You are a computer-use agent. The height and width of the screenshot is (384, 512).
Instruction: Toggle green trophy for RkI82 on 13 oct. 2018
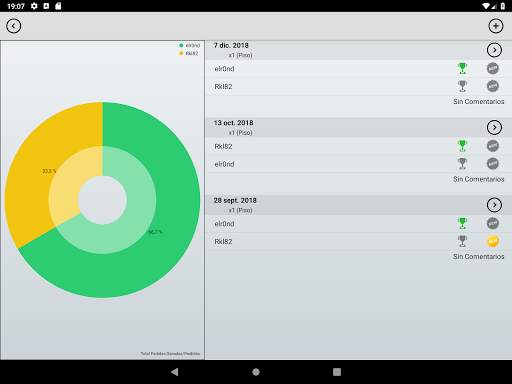[462, 146]
